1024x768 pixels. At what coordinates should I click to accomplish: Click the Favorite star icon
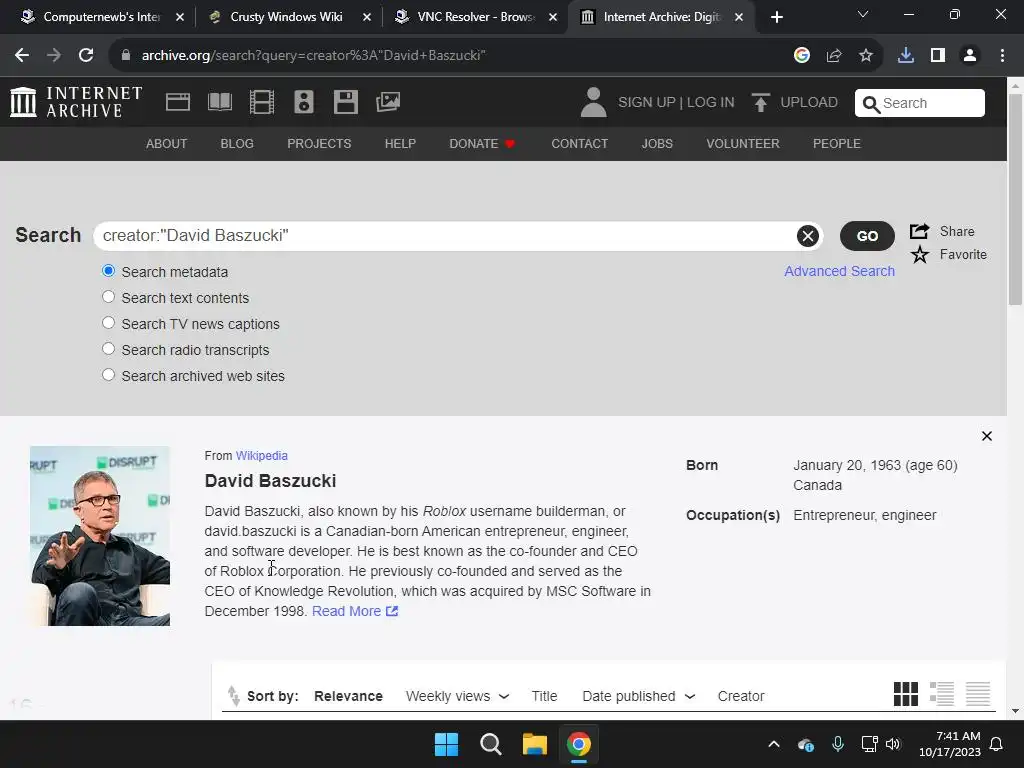(920, 255)
